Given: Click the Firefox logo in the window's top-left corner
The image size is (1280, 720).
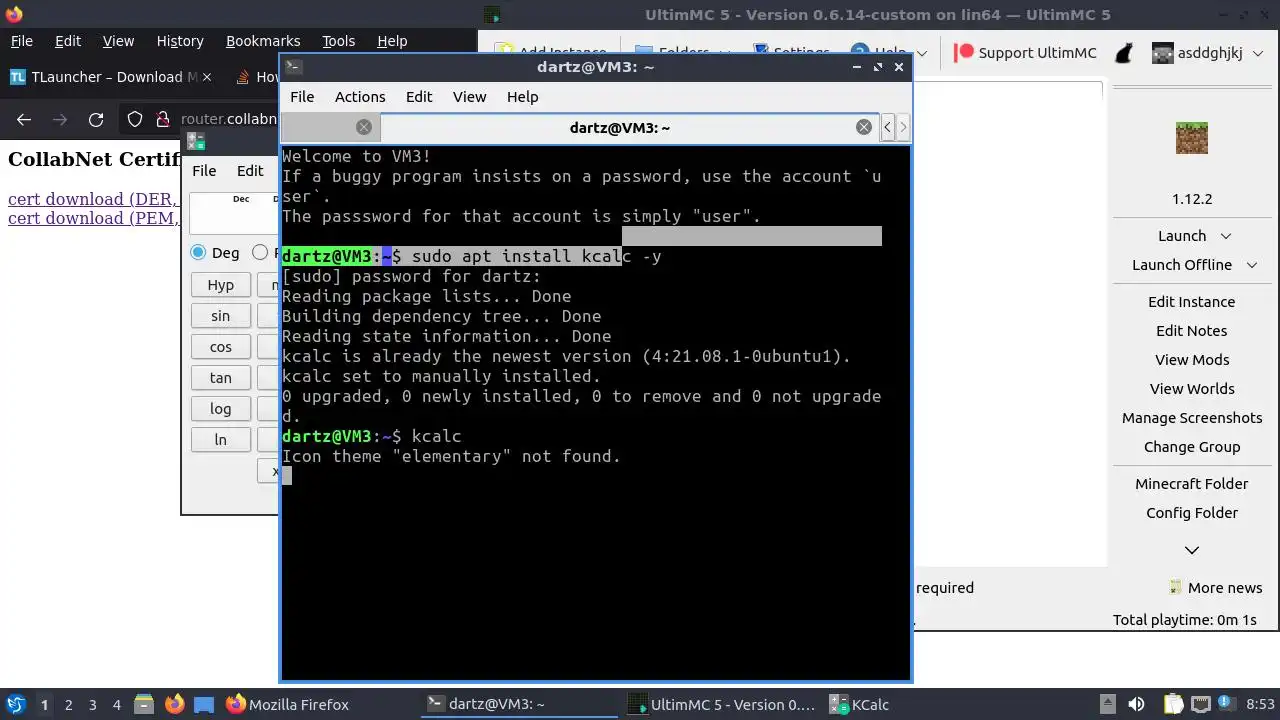Looking at the screenshot, I should pos(14,14).
